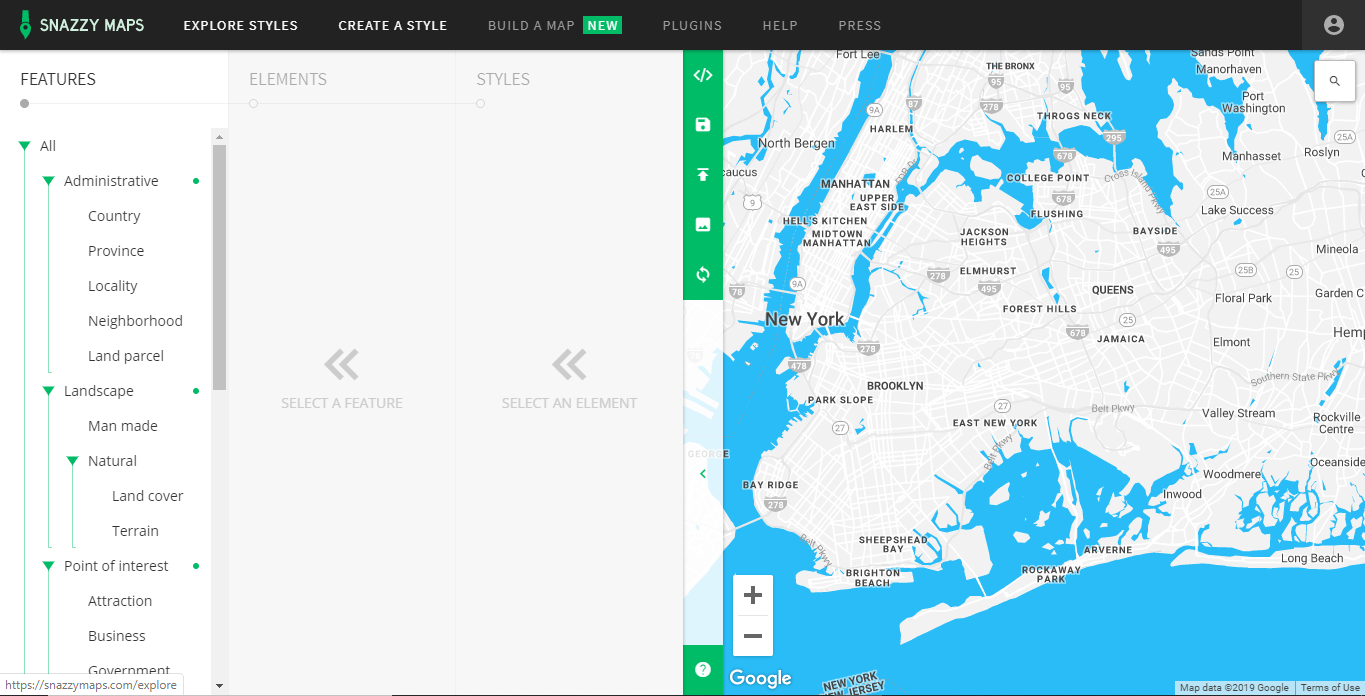The image size is (1365, 696).
Task: Click the Flushing map label
Action: click(1057, 214)
